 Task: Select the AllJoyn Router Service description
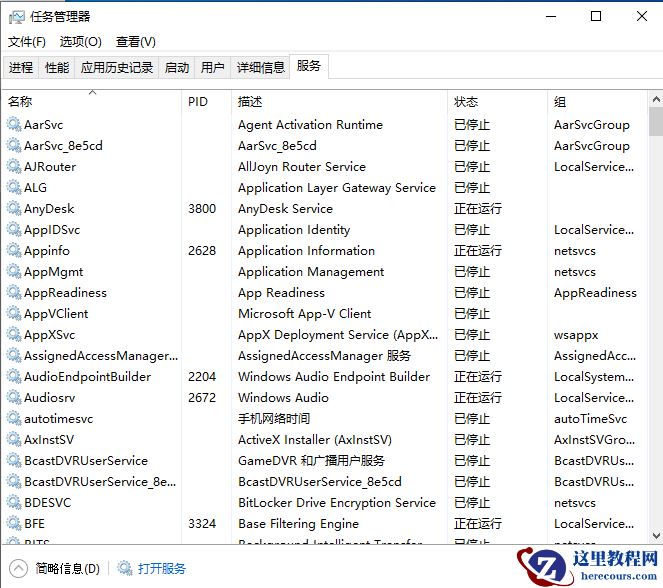pos(302,167)
